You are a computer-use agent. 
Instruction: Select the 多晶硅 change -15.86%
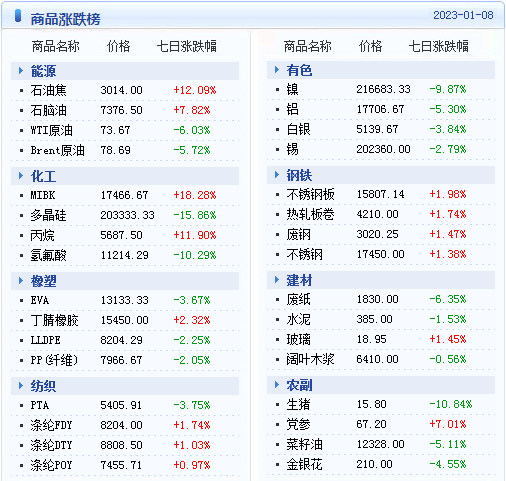coord(195,215)
